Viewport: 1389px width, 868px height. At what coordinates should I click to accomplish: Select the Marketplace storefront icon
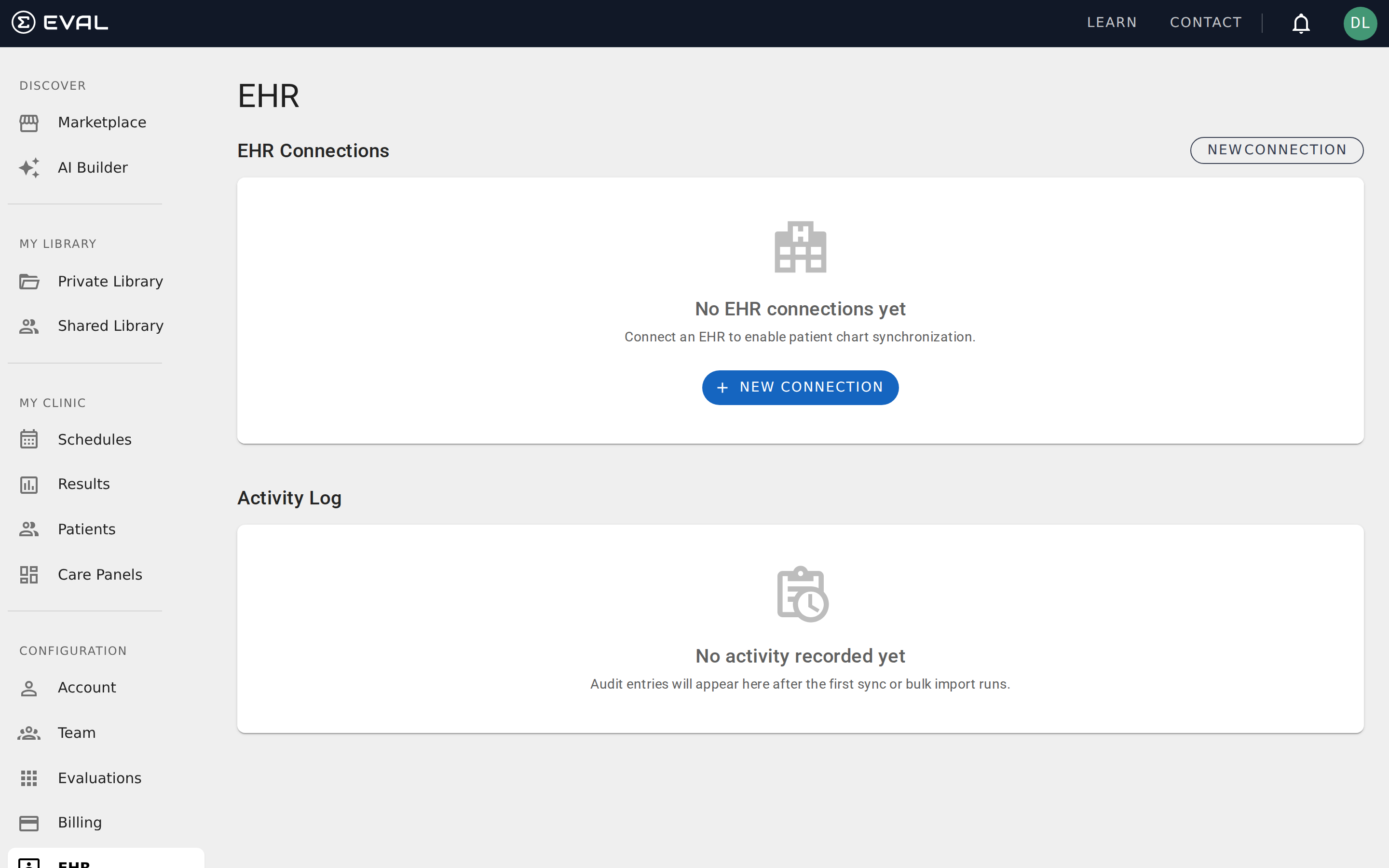click(x=29, y=123)
